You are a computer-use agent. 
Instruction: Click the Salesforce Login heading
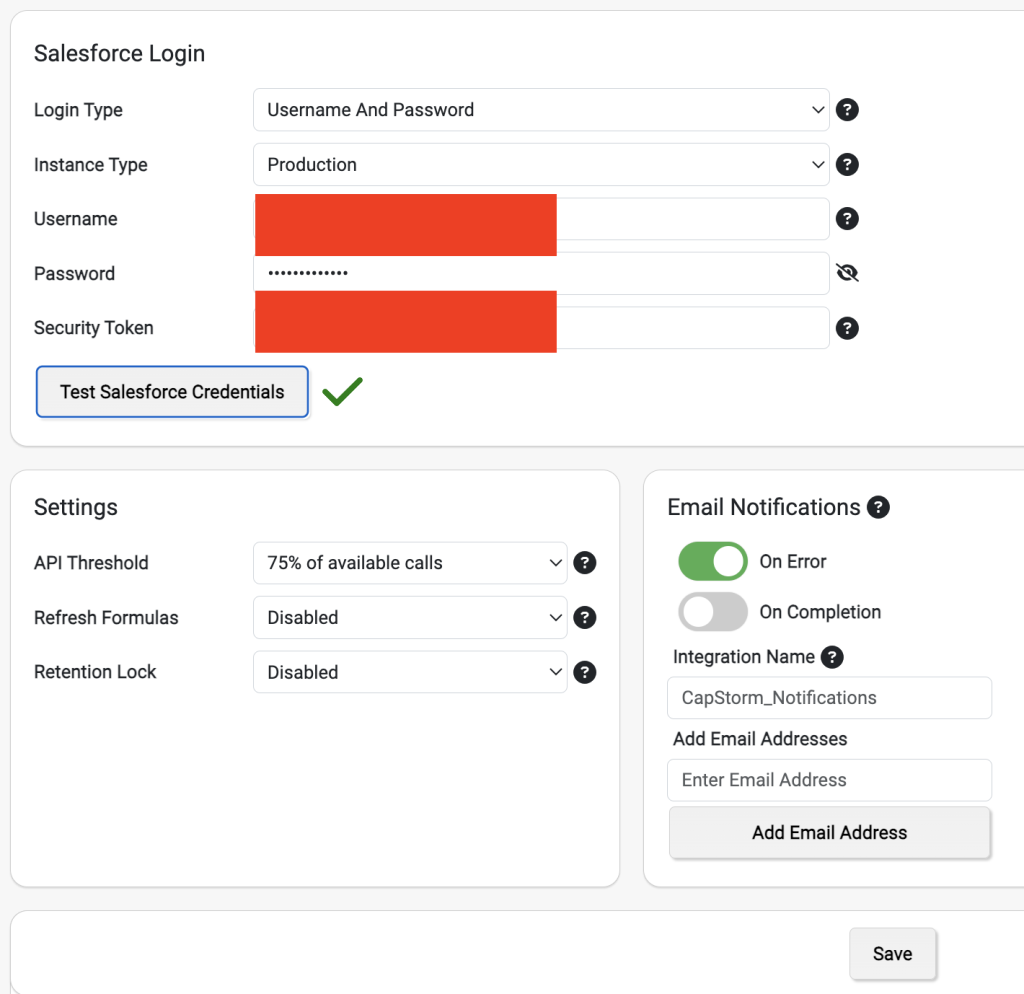[x=120, y=54]
